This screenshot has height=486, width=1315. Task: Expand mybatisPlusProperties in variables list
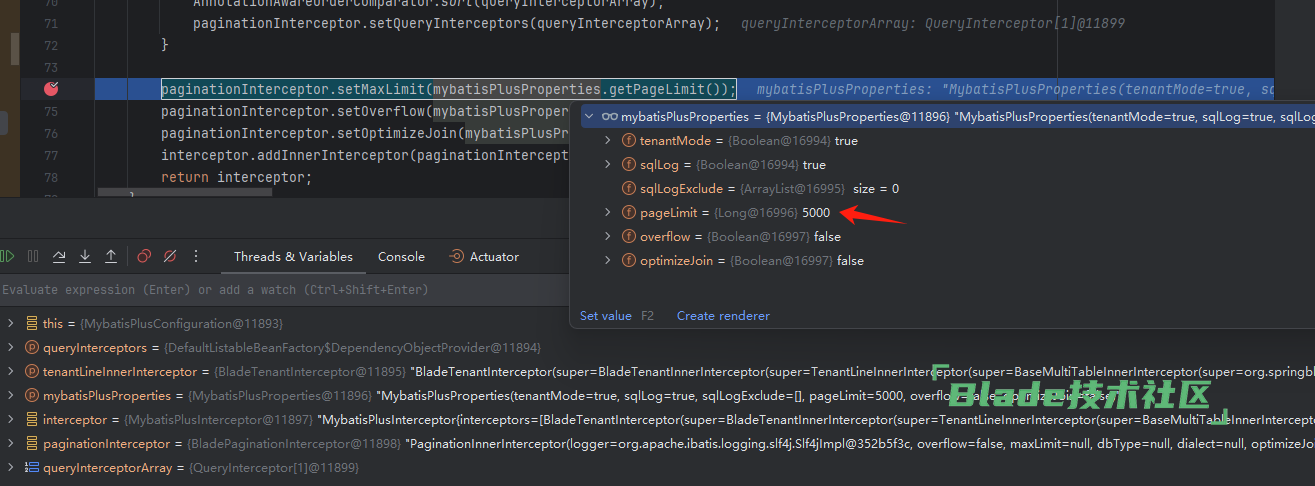pyautogui.click(x=10, y=396)
